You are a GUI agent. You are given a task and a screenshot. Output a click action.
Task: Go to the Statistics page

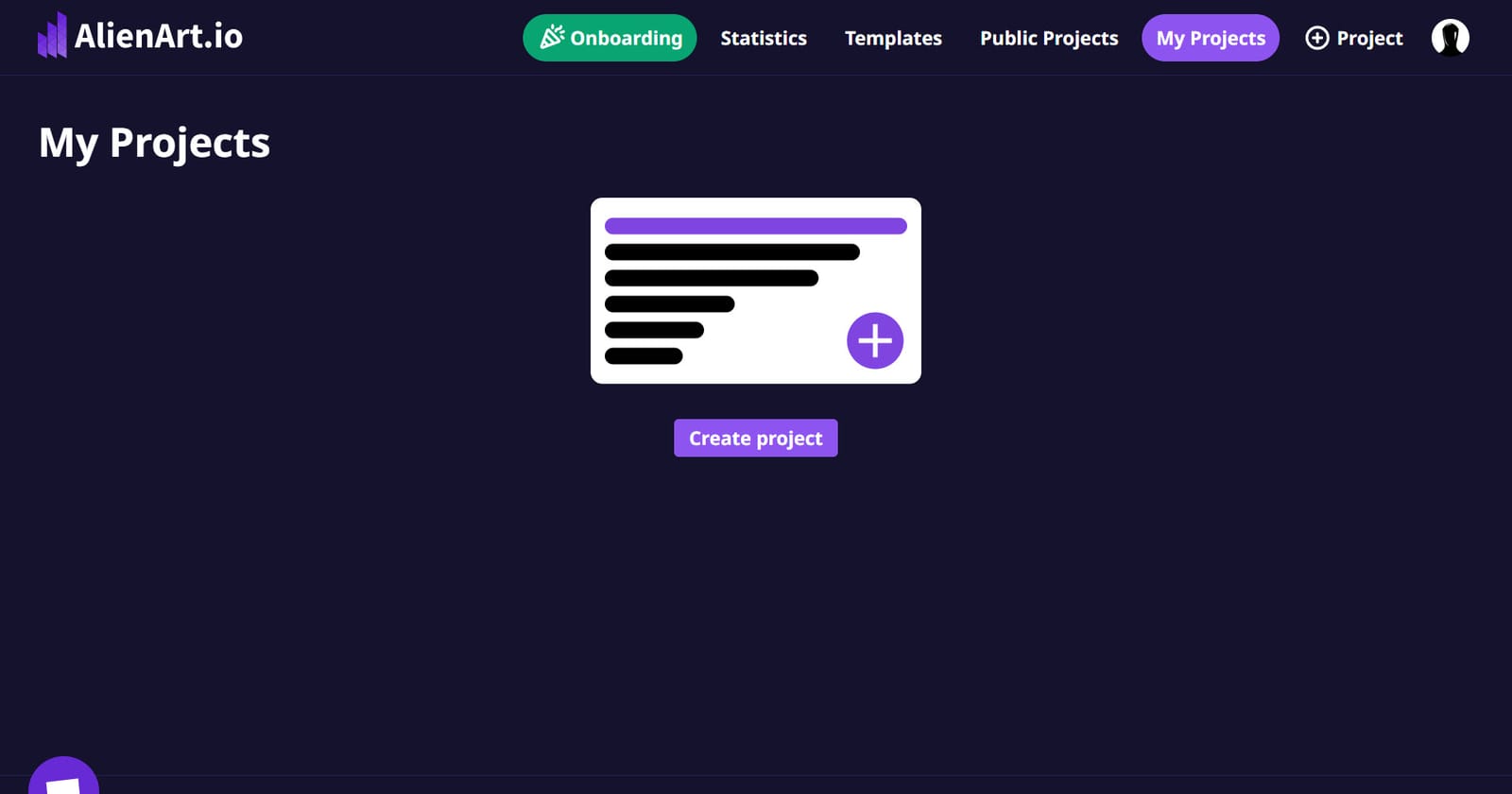(x=764, y=38)
